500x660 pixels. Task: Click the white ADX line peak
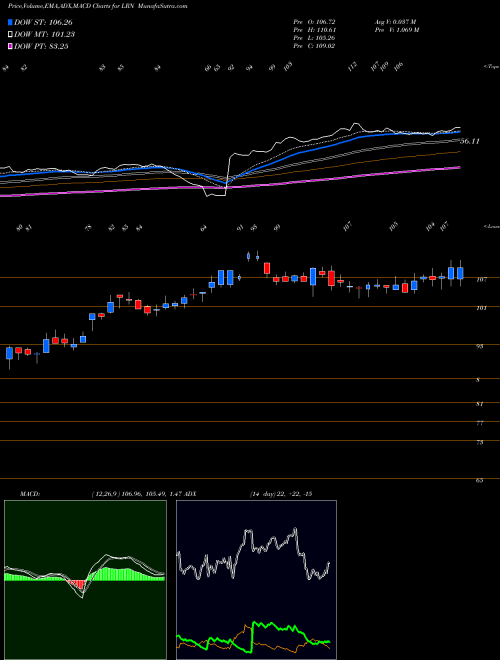[295, 530]
